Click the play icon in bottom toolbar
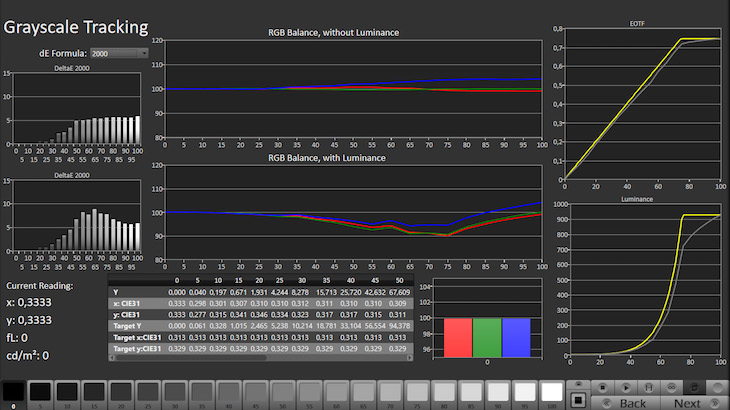730x410 pixels. [627, 386]
